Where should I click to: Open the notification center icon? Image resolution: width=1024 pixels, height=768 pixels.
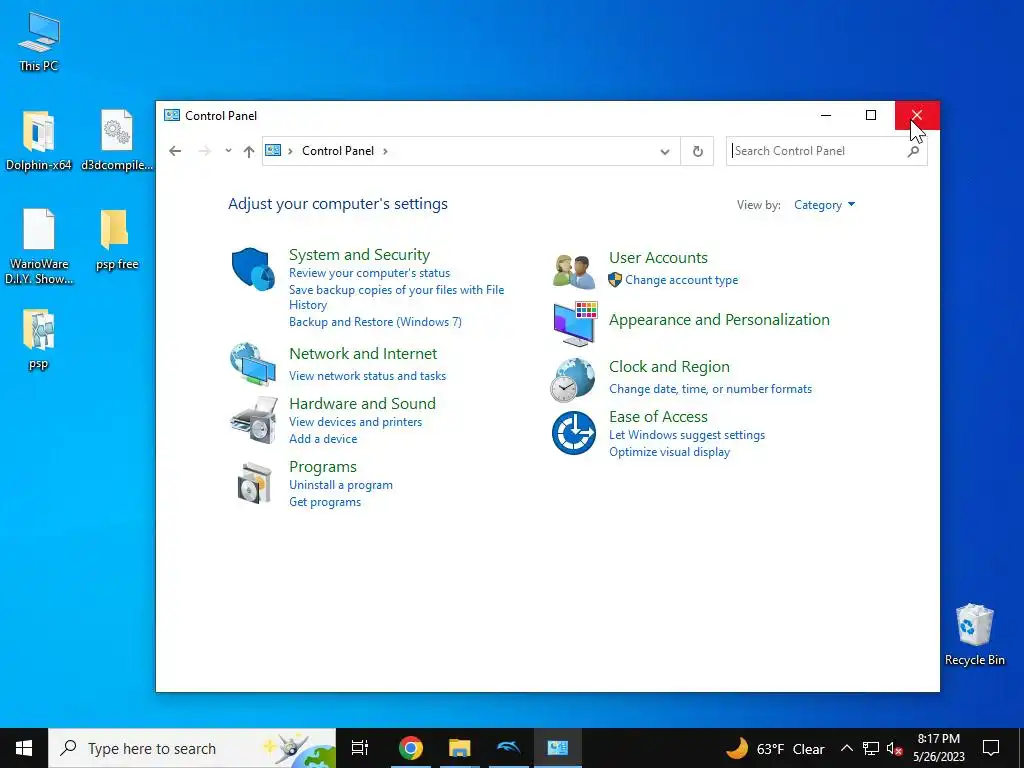991,748
